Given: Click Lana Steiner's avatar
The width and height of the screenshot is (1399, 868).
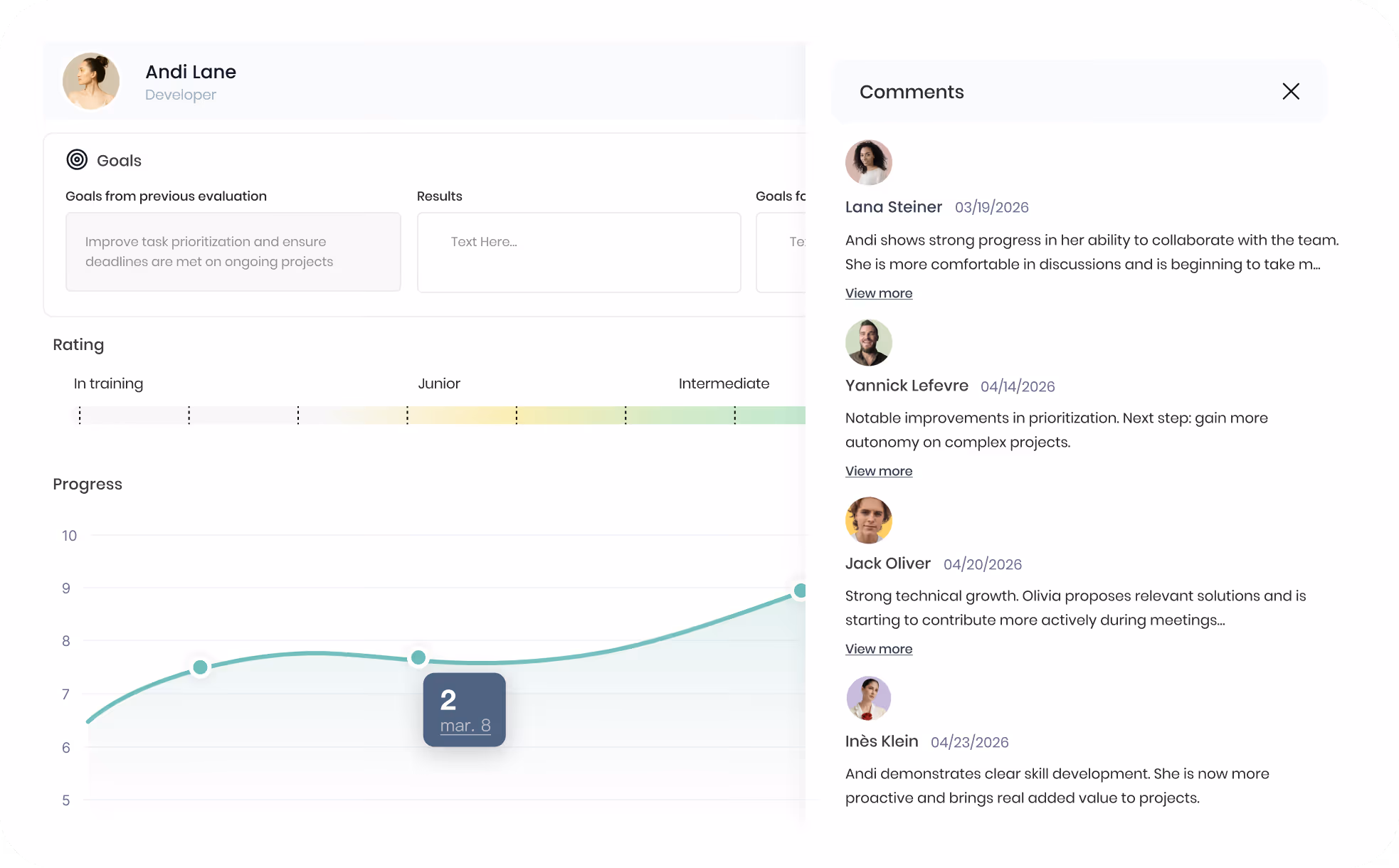Looking at the screenshot, I should point(869,162).
